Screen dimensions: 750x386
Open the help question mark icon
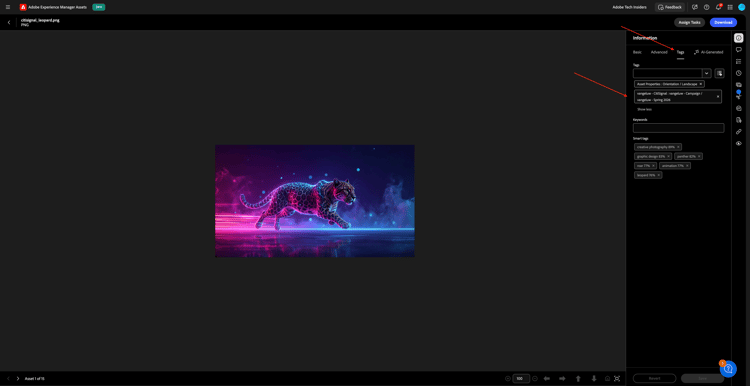pyautogui.click(x=706, y=7)
